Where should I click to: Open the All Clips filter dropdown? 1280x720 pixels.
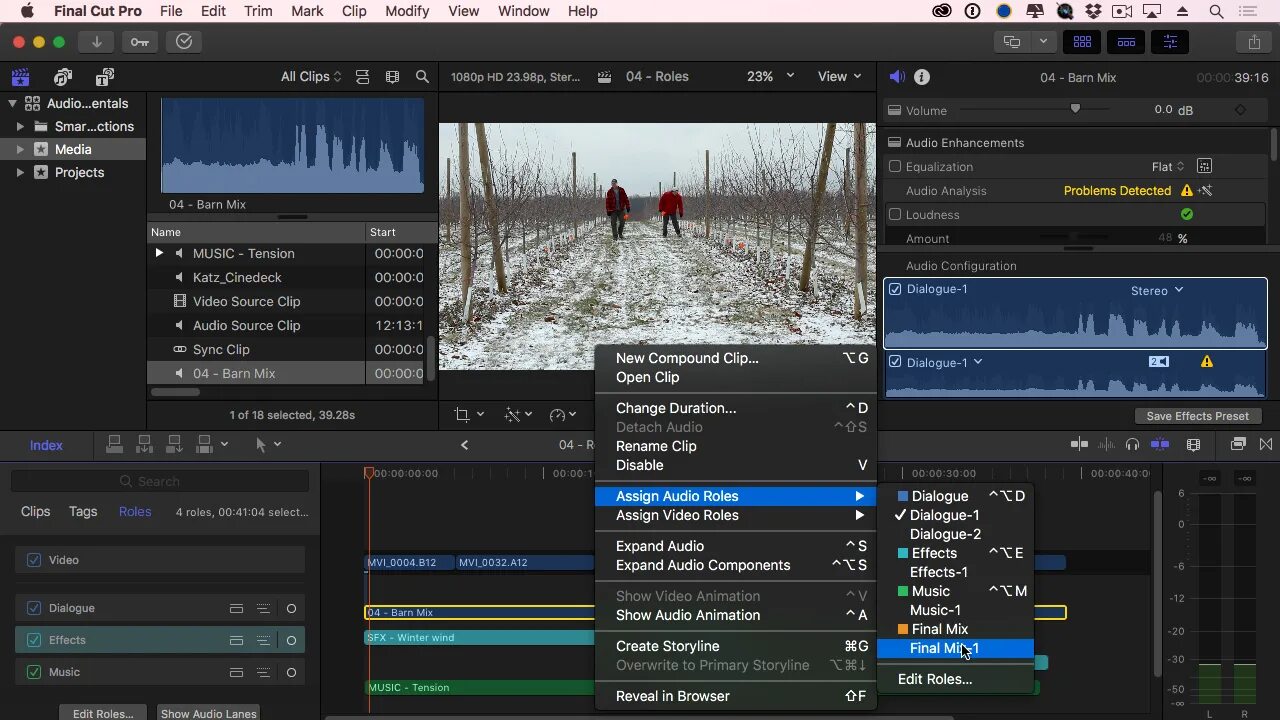tap(311, 77)
